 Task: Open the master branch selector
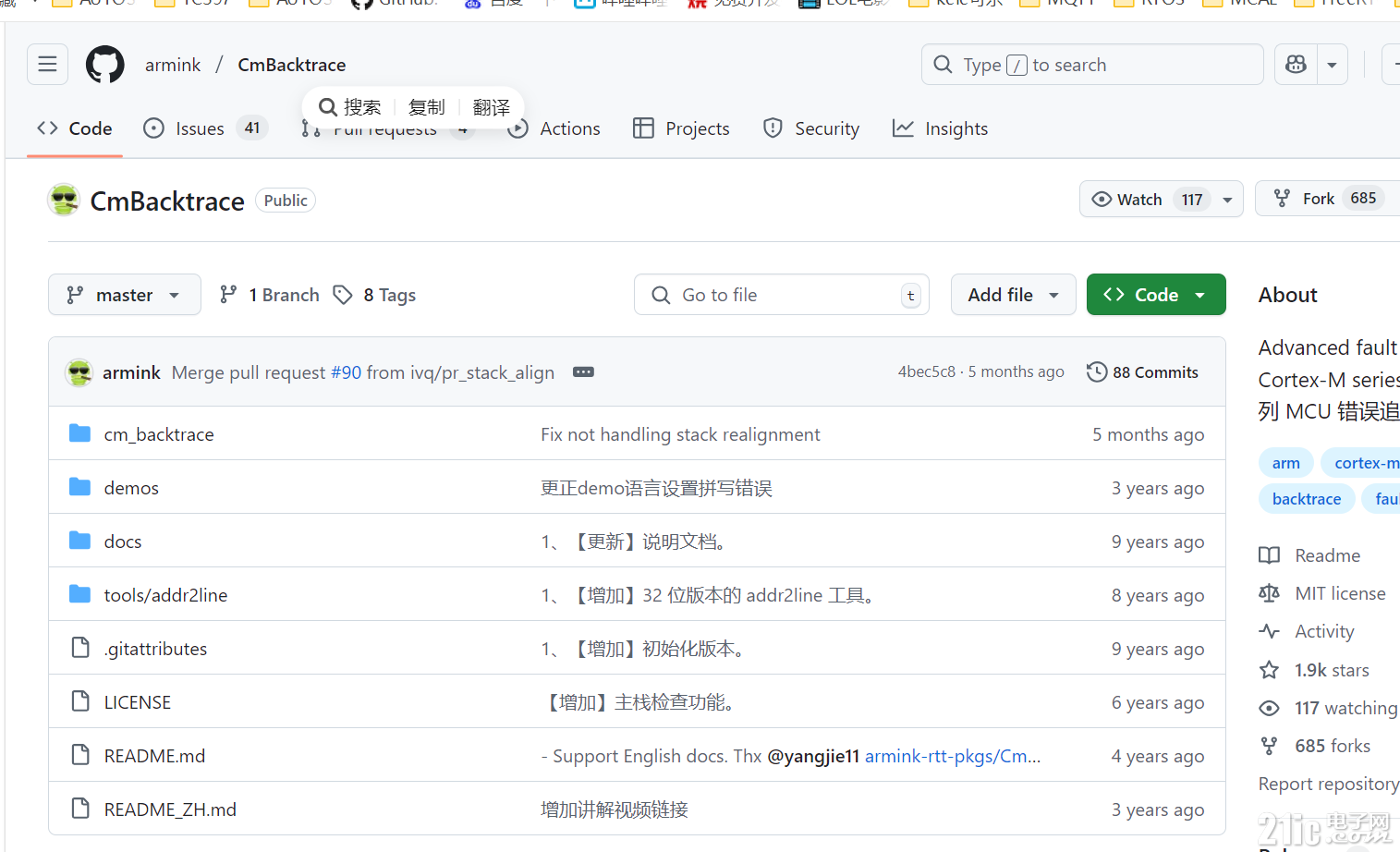coord(125,295)
